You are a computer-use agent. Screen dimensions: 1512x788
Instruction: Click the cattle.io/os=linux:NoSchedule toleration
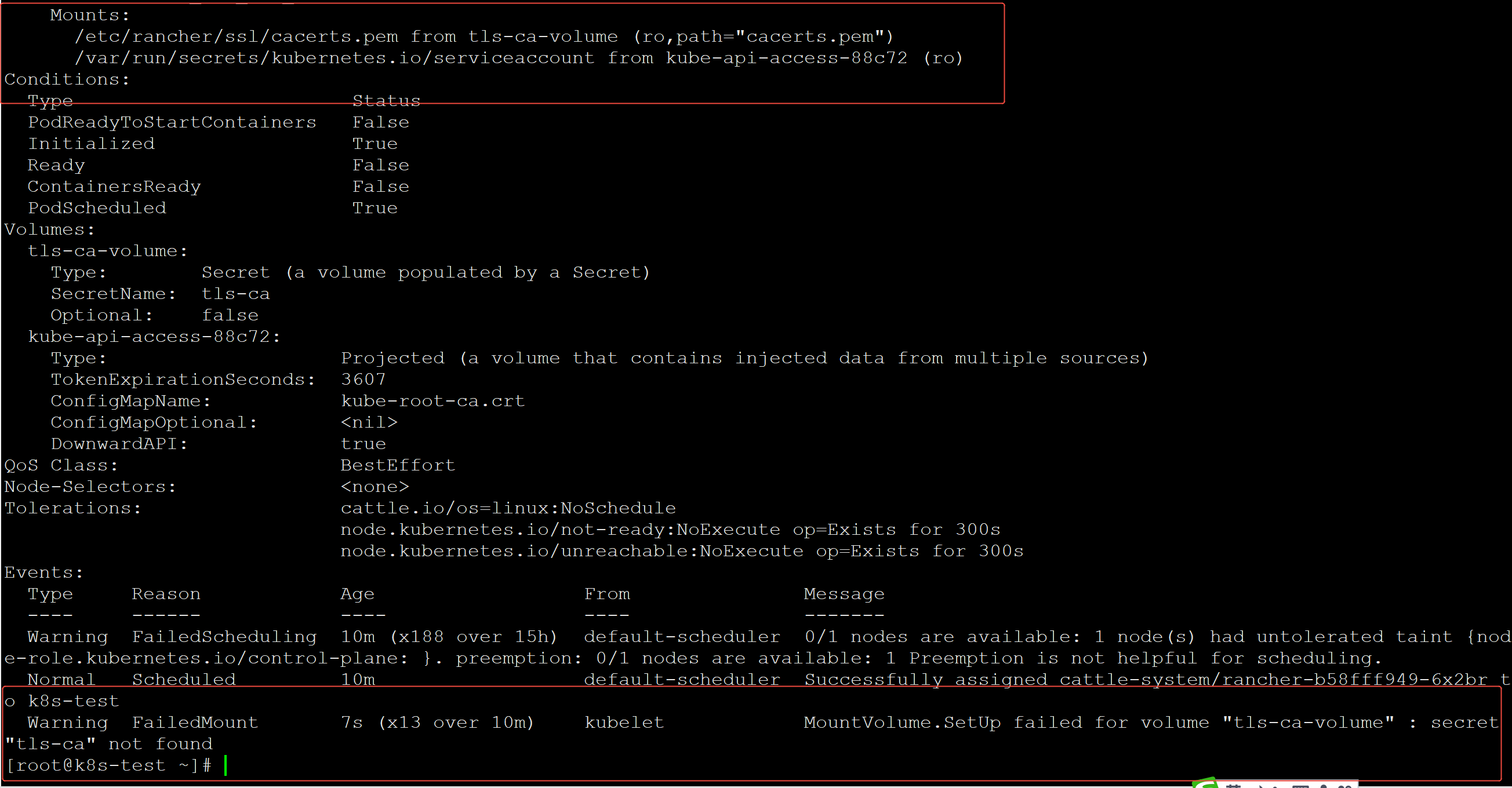[x=508, y=508]
